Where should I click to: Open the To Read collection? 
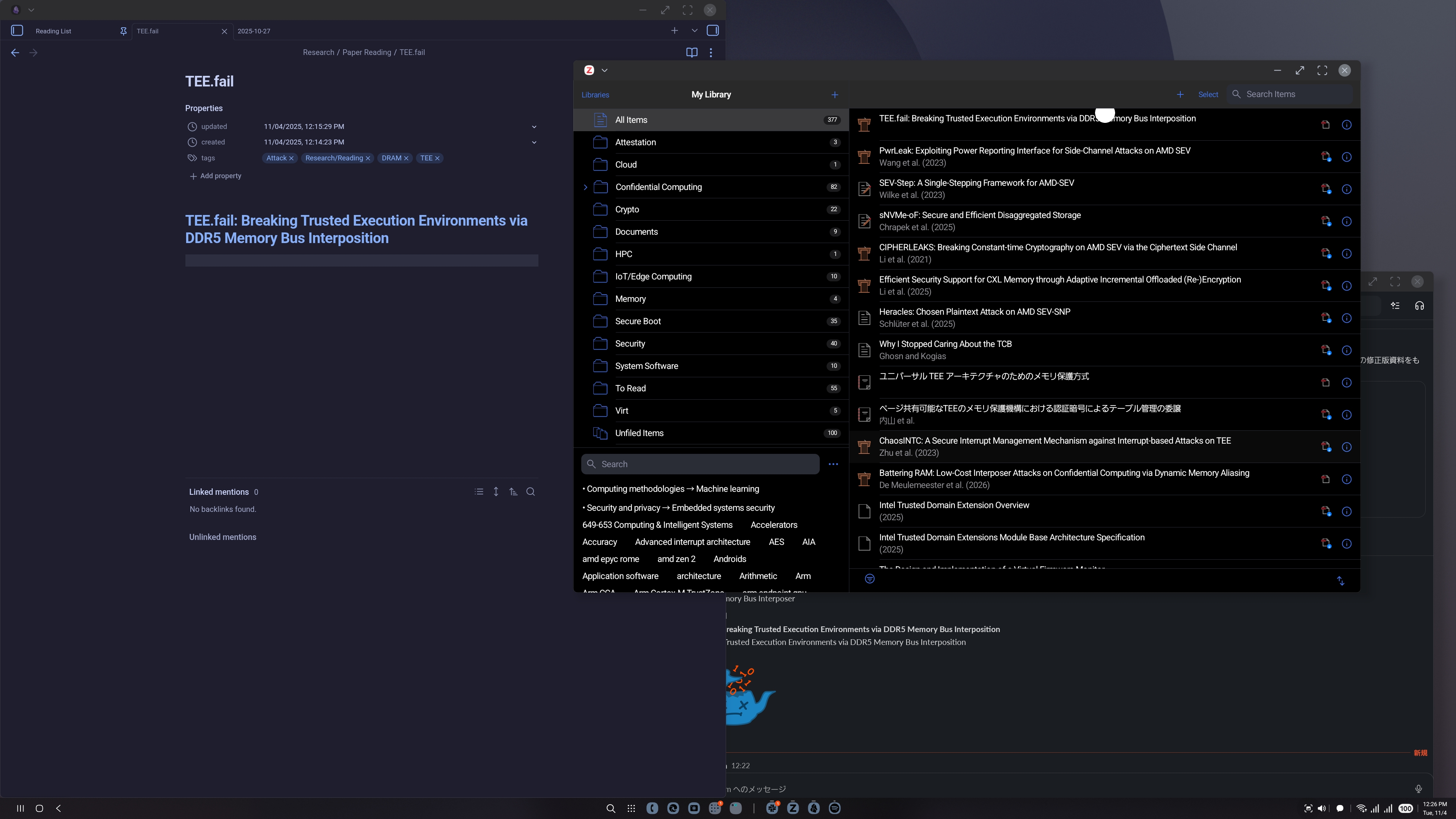(x=630, y=388)
